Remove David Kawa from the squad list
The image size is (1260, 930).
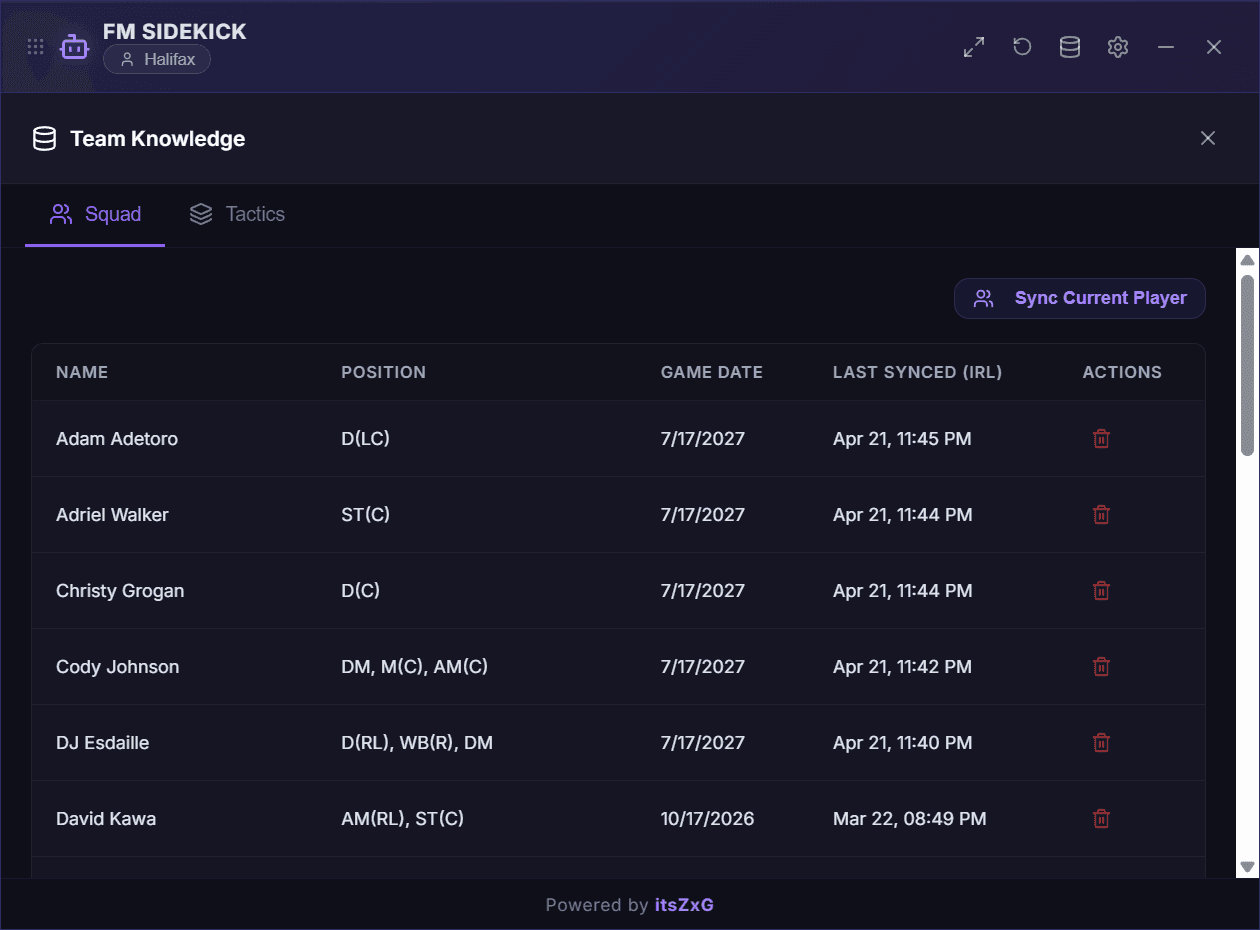pyautogui.click(x=1101, y=819)
